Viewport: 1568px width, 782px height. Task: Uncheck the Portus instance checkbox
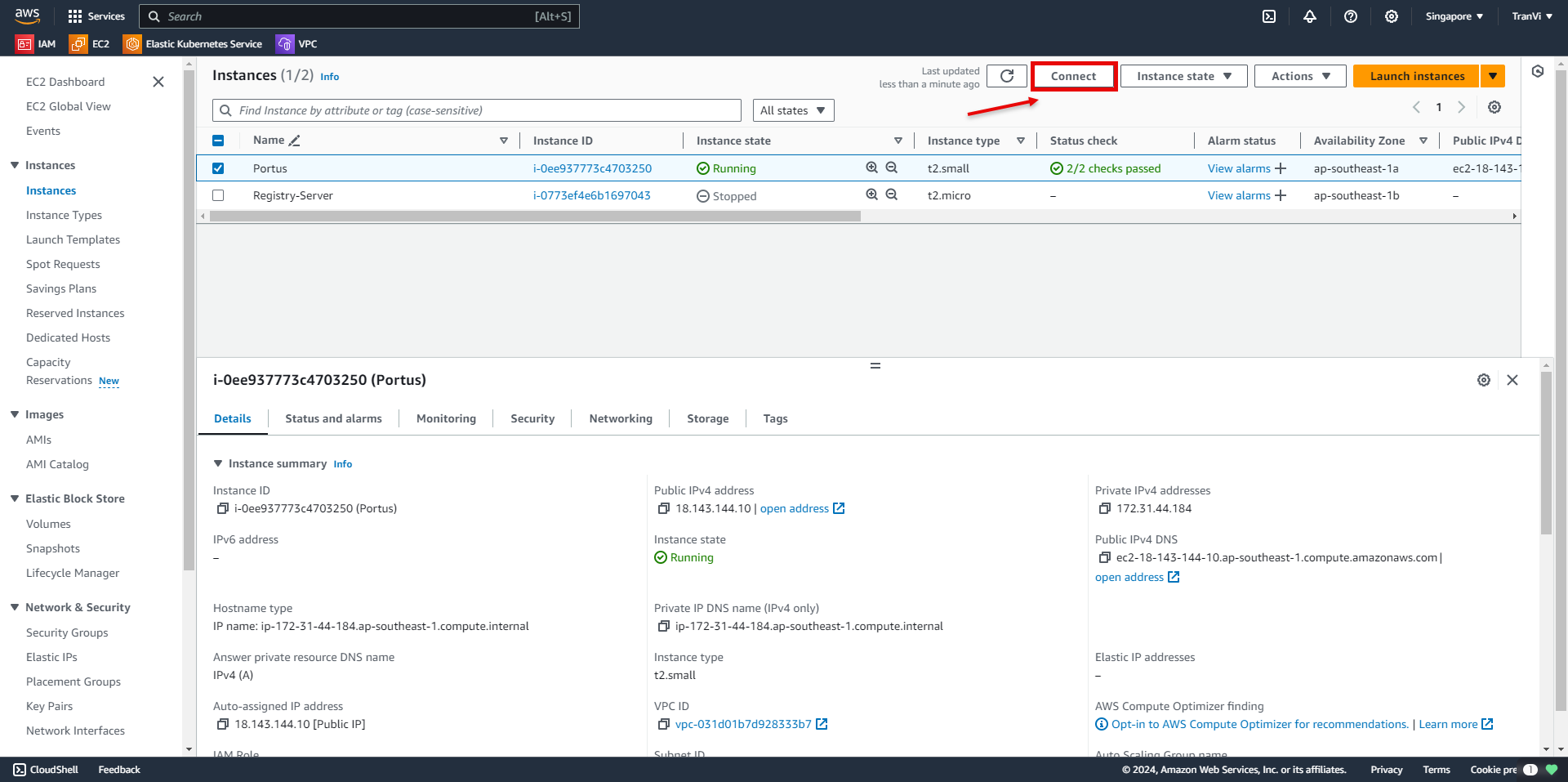(218, 168)
